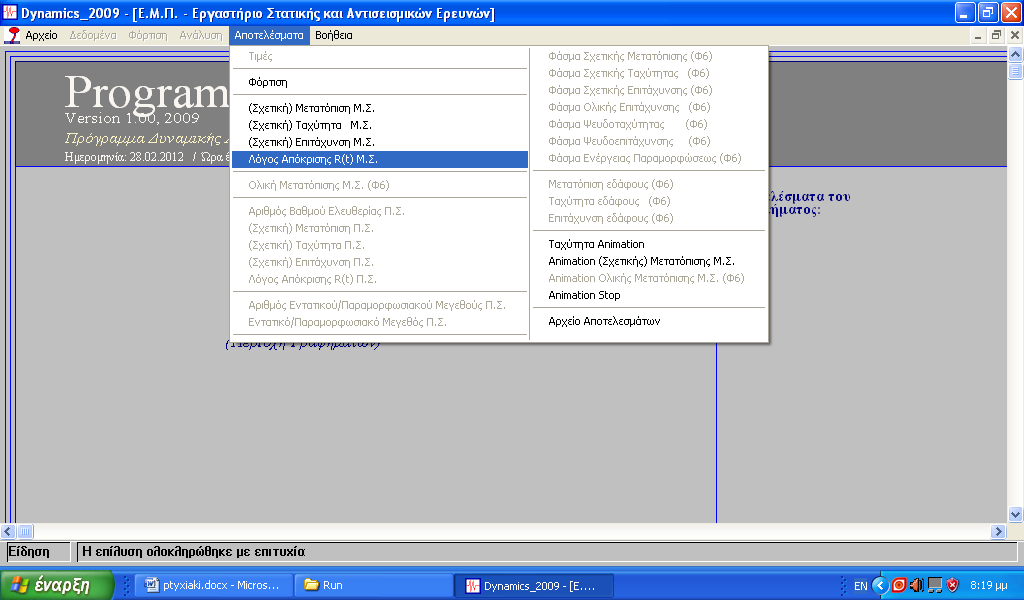
Task: Minimize the Dynamics_2009 main window
Action: (x=965, y=12)
